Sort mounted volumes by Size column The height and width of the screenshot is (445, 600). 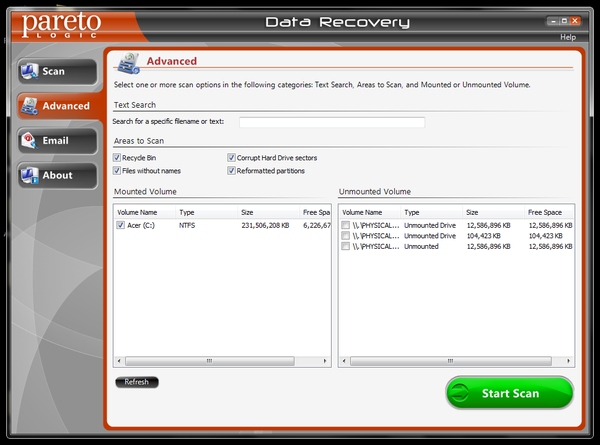(x=268, y=212)
